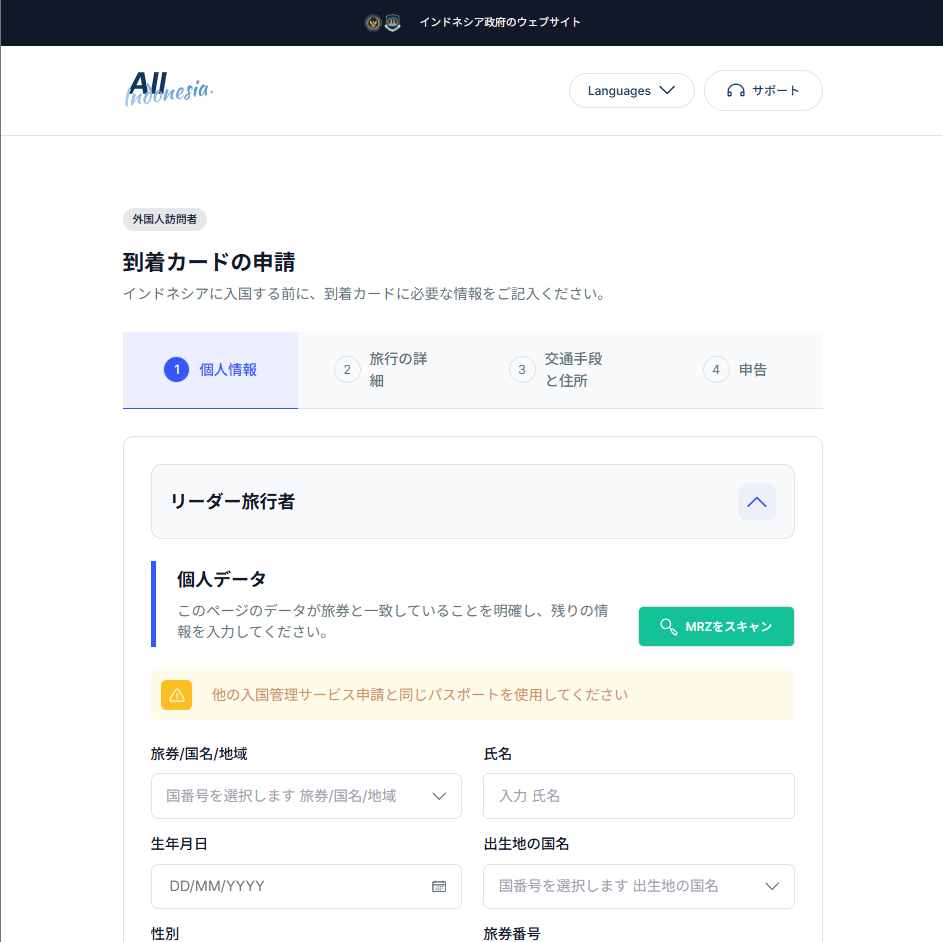Select step 1 個人情報 tab
943x942 pixels.
210,370
